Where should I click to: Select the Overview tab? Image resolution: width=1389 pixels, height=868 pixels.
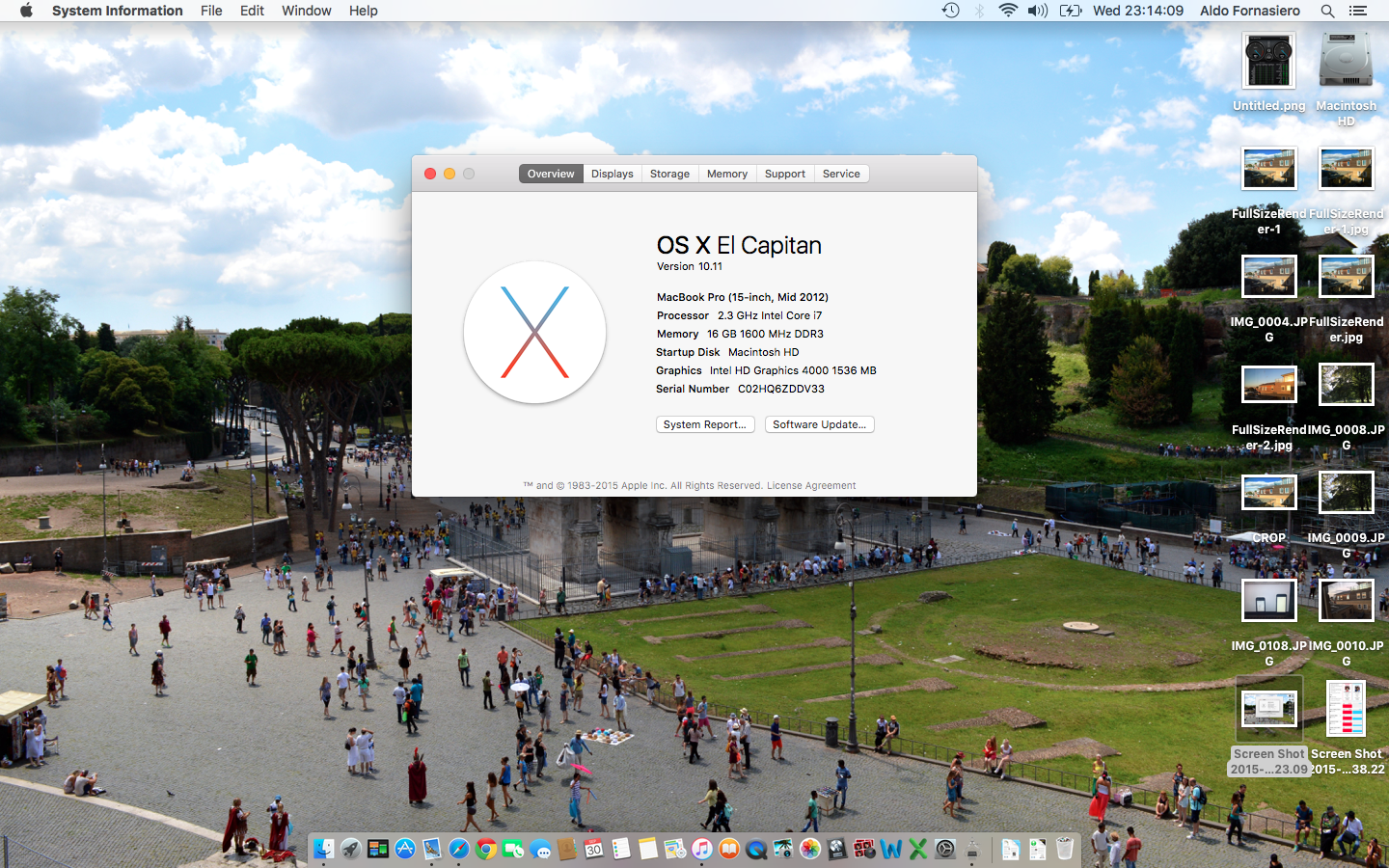pos(551,174)
